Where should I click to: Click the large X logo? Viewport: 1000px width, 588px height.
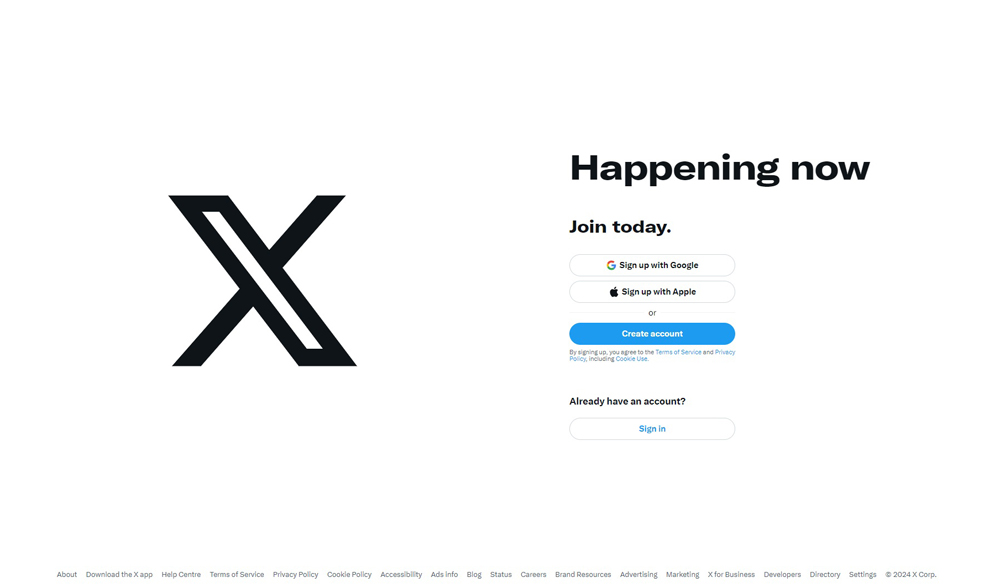263,281
